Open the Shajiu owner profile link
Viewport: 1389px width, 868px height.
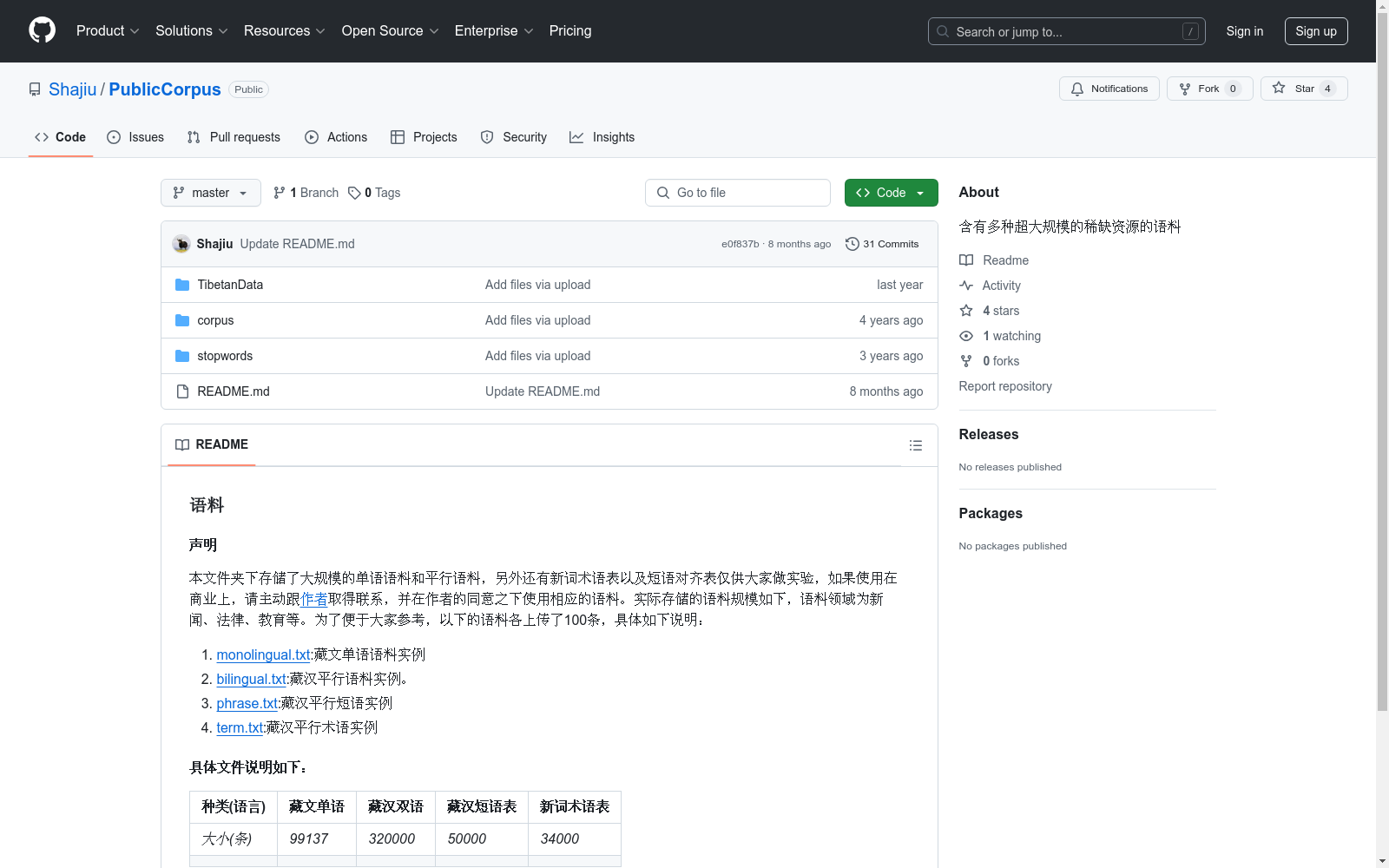point(73,89)
